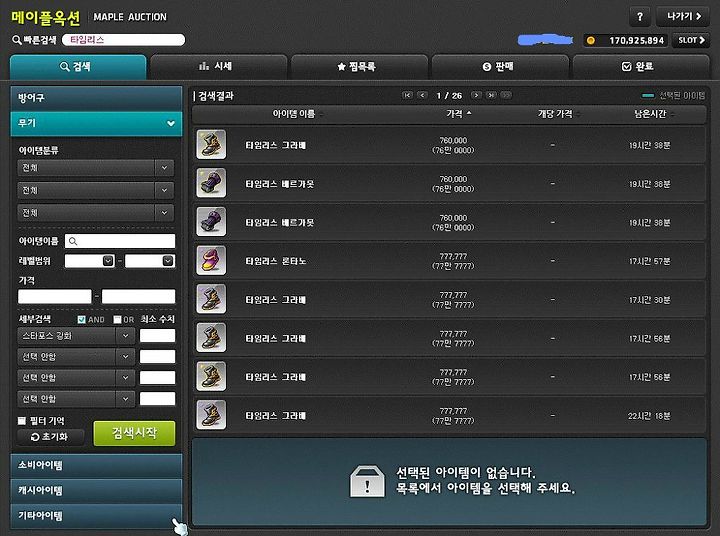Click the minimum 가격 input field
This screenshot has width=720, height=536.
(x=55, y=296)
